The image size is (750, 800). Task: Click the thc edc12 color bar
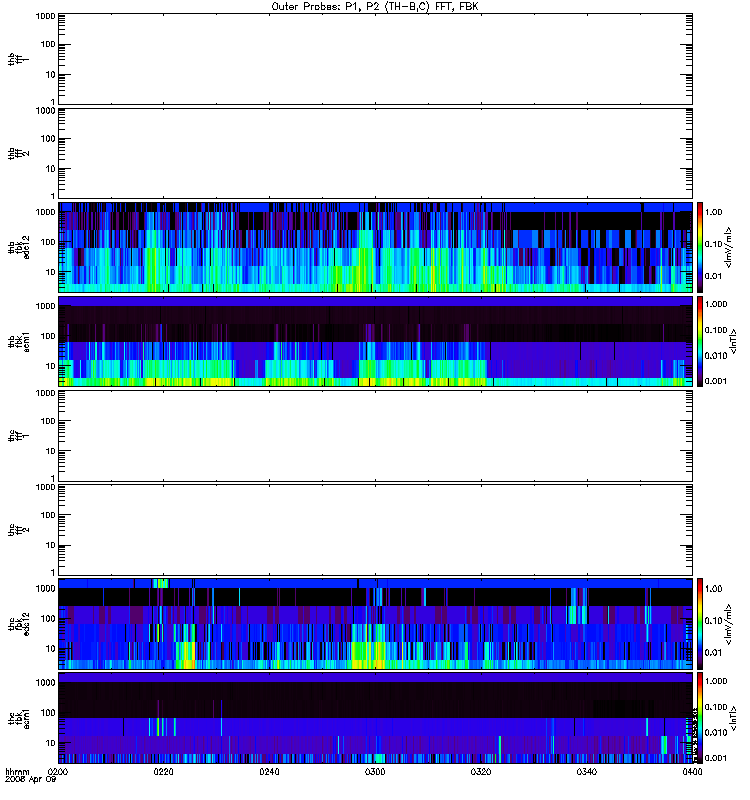tap(700, 623)
